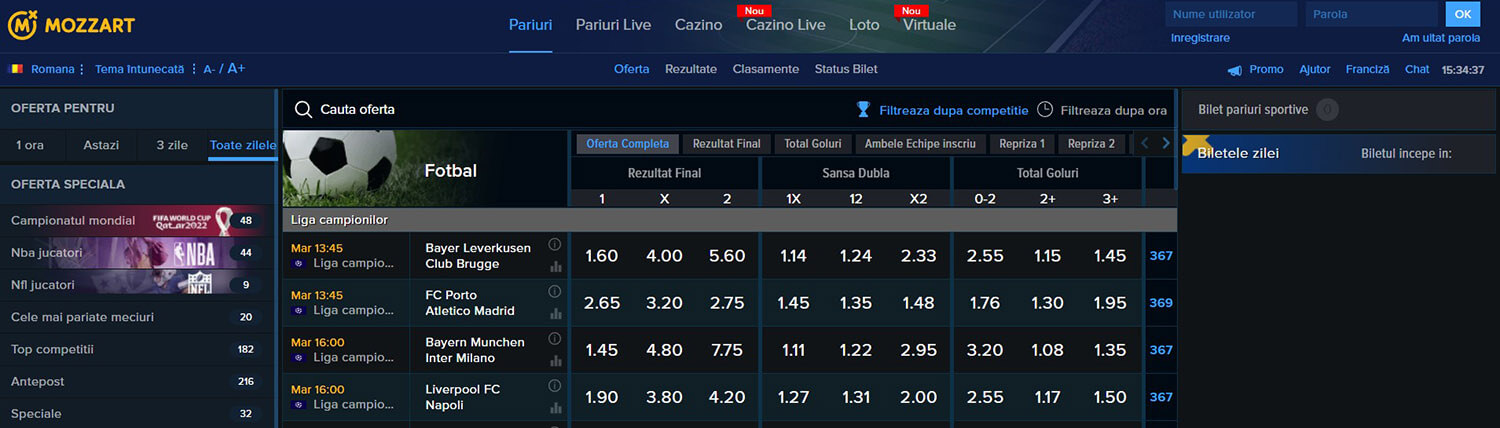1500x428 pixels.
Task: Expand more bets 367 for Liverpool FC
Action: coord(1161,397)
